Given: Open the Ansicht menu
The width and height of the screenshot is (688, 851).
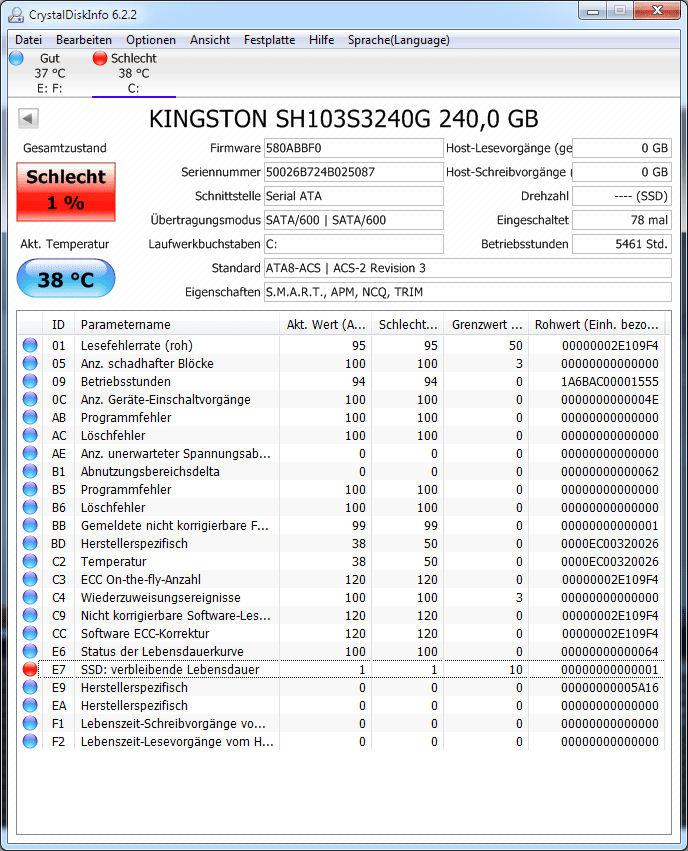Looking at the screenshot, I should pos(210,40).
